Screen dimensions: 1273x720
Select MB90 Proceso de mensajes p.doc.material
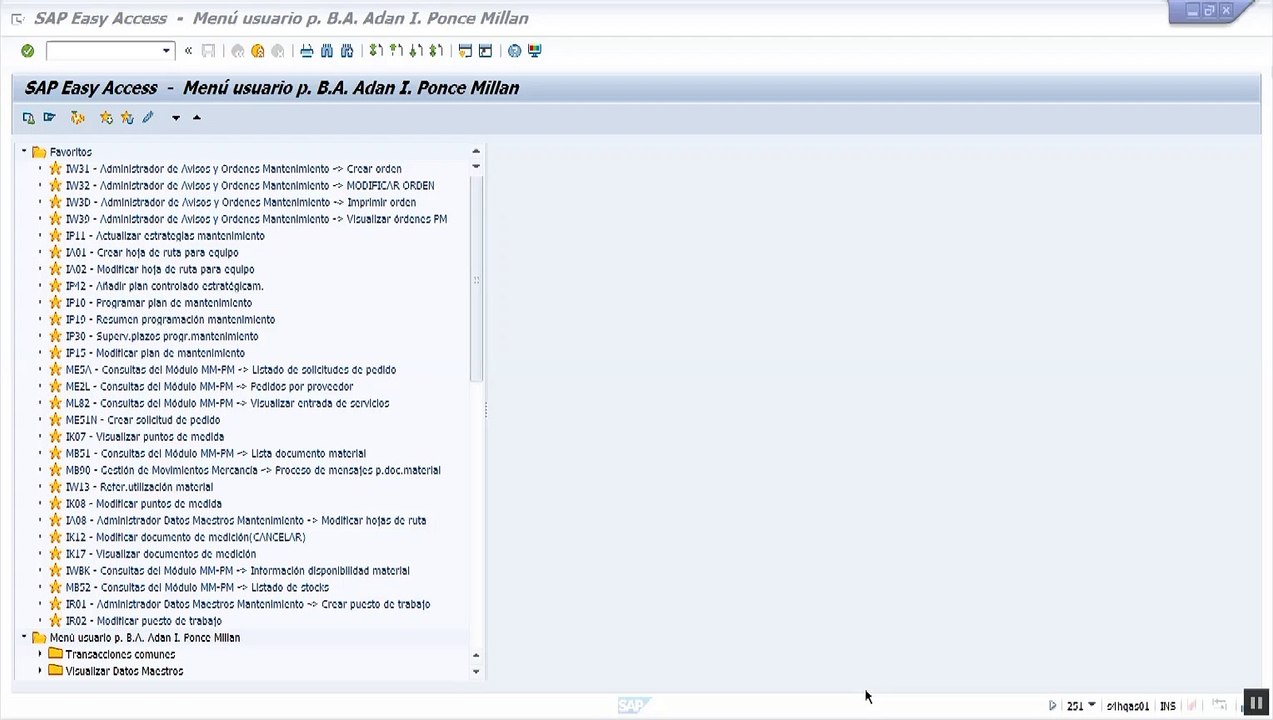[253, 471]
